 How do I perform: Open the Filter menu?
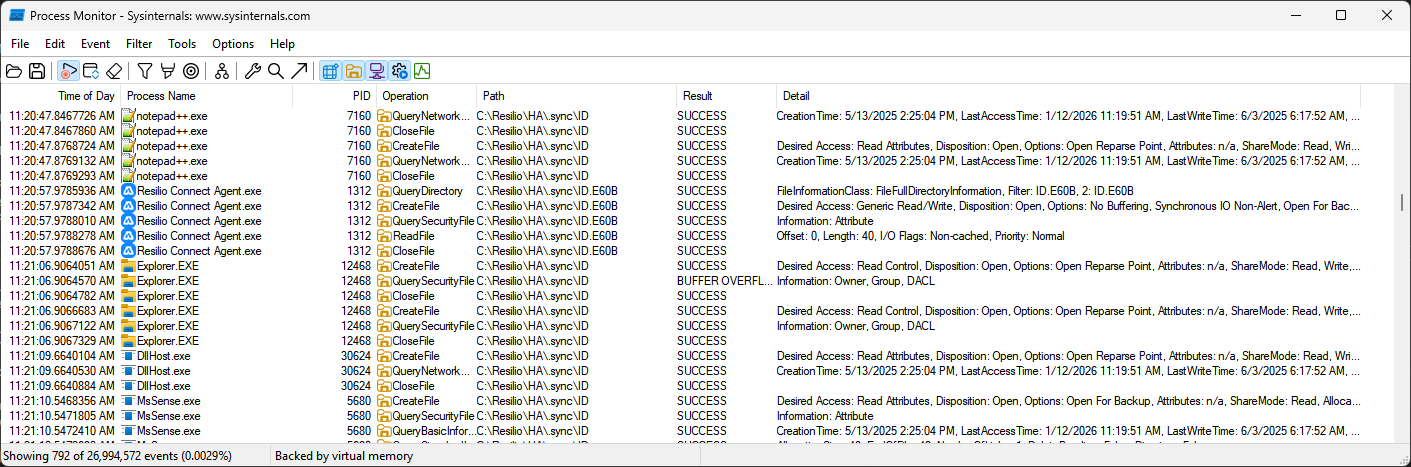coord(139,44)
